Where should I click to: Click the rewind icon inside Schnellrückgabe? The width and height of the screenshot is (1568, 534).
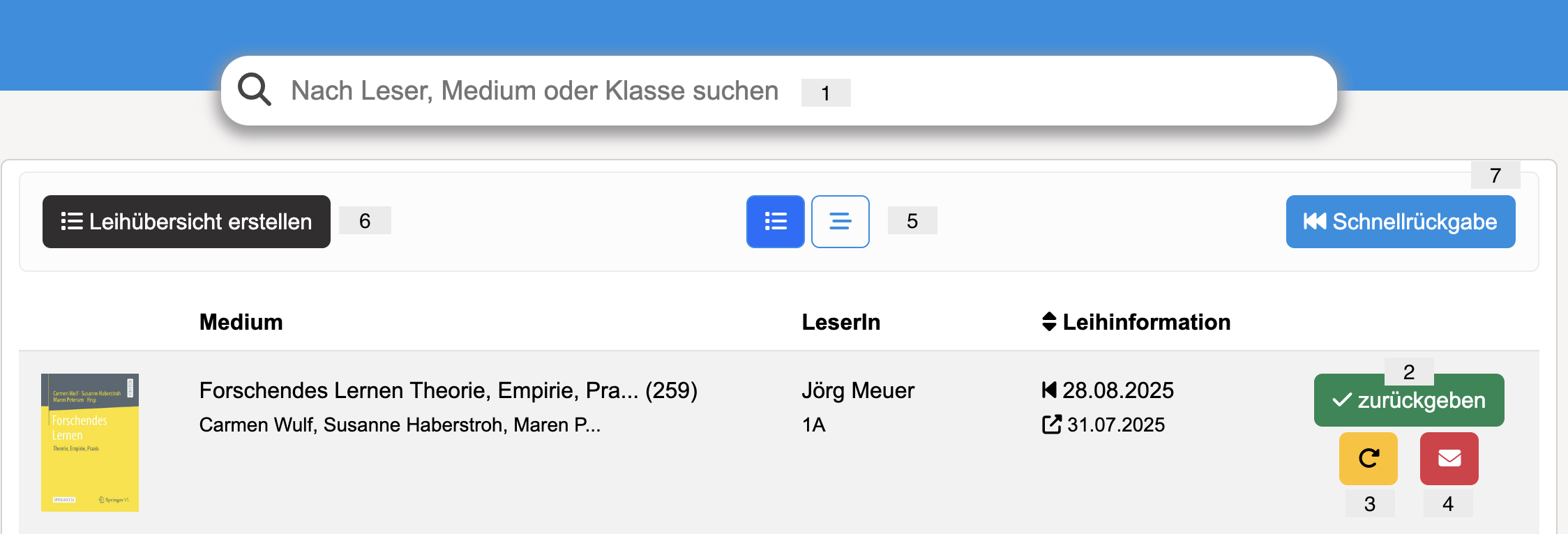1314,221
